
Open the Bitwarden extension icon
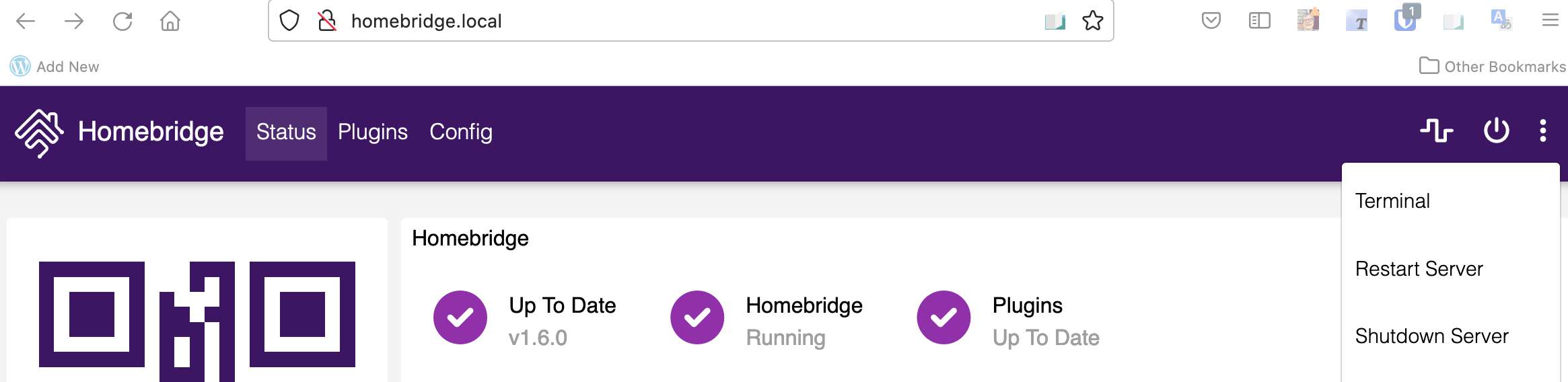pyautogui.click(x=1404, y=20)
